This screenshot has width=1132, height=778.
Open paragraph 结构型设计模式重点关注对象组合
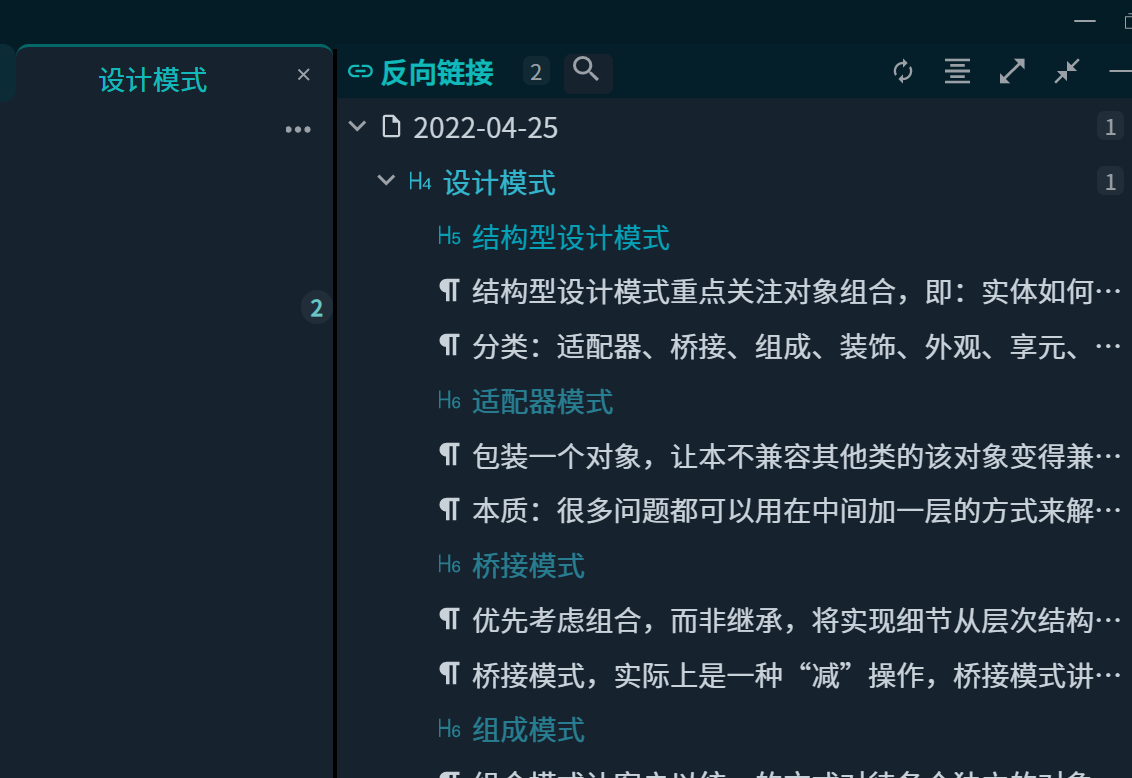click(796, 292)
